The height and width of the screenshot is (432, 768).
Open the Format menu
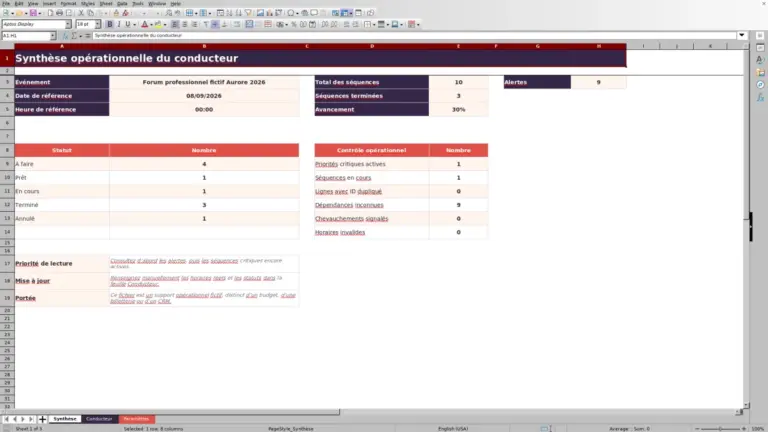click(68, 3)
